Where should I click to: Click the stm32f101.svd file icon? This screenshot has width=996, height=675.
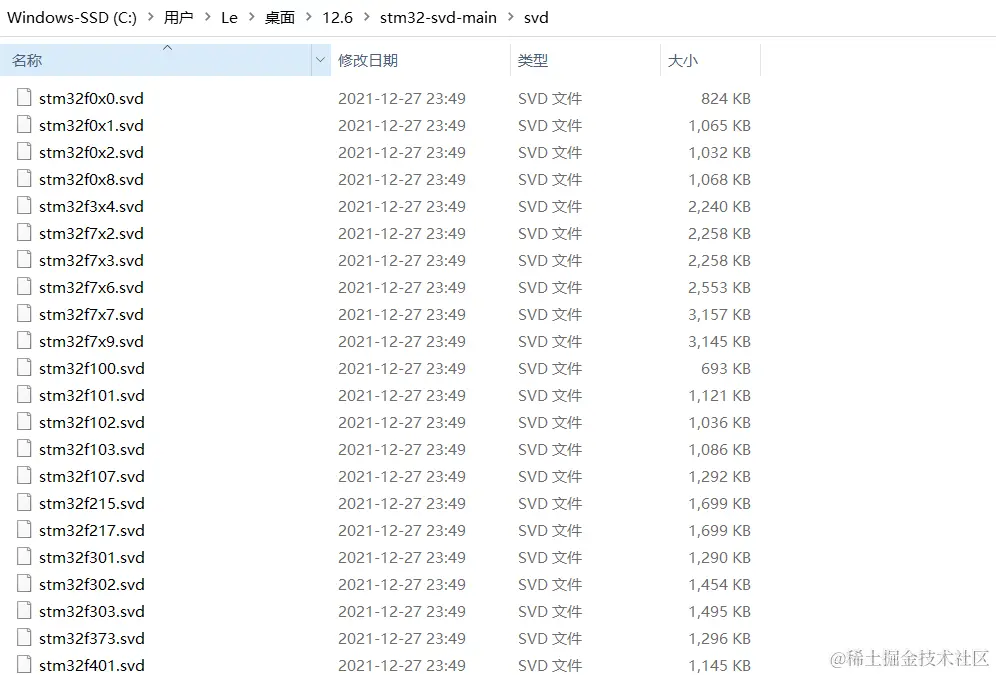24,394
